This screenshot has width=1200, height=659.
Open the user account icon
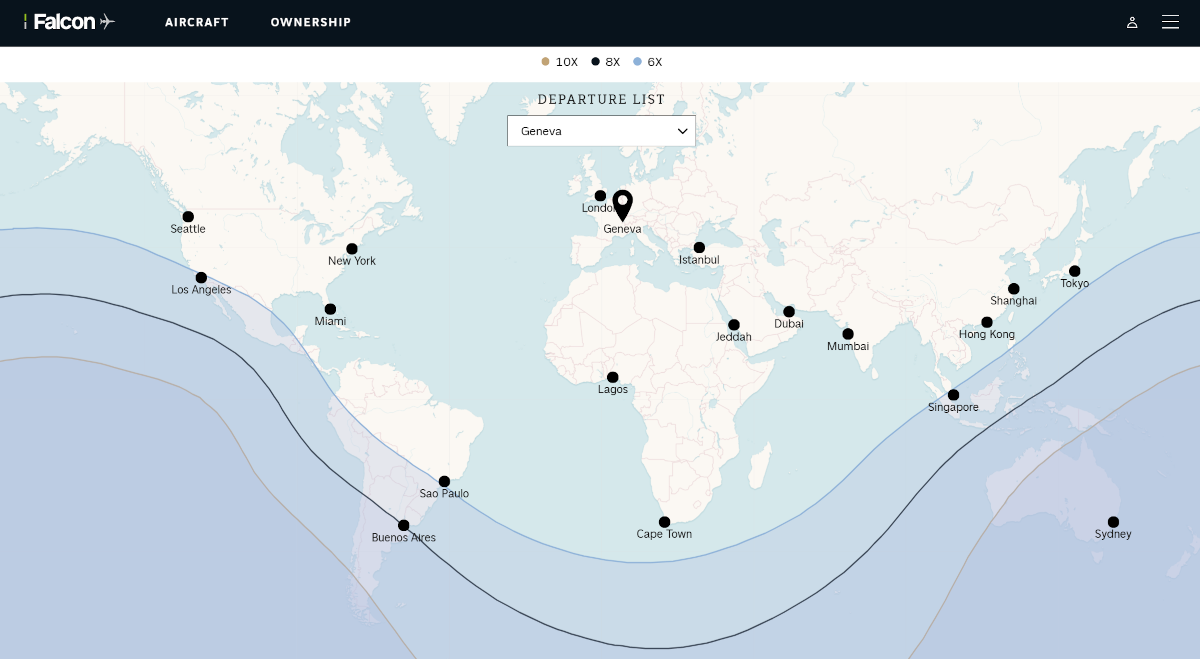coord(1132,22)
